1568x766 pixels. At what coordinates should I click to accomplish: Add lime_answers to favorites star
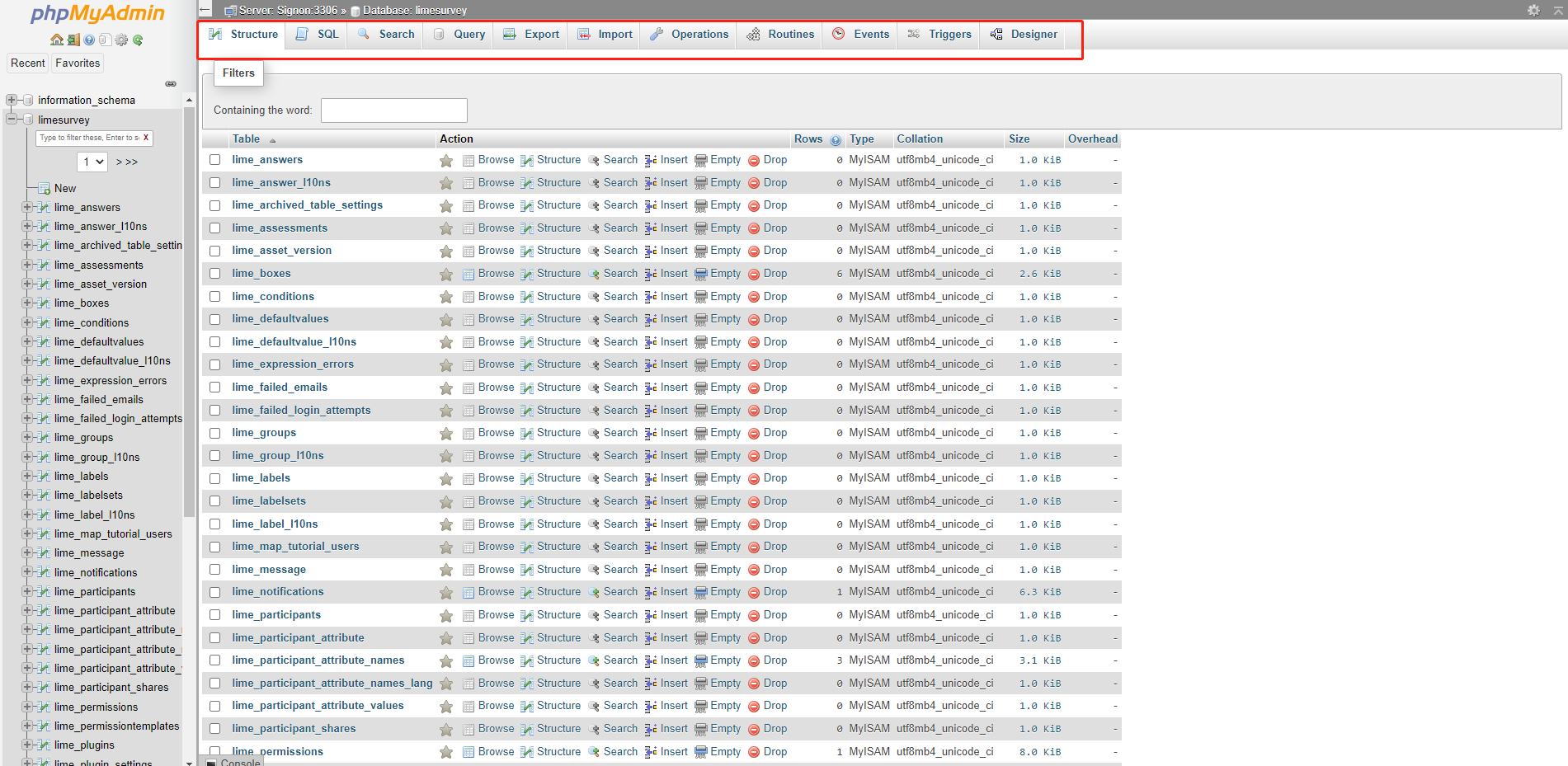(446, 161)
